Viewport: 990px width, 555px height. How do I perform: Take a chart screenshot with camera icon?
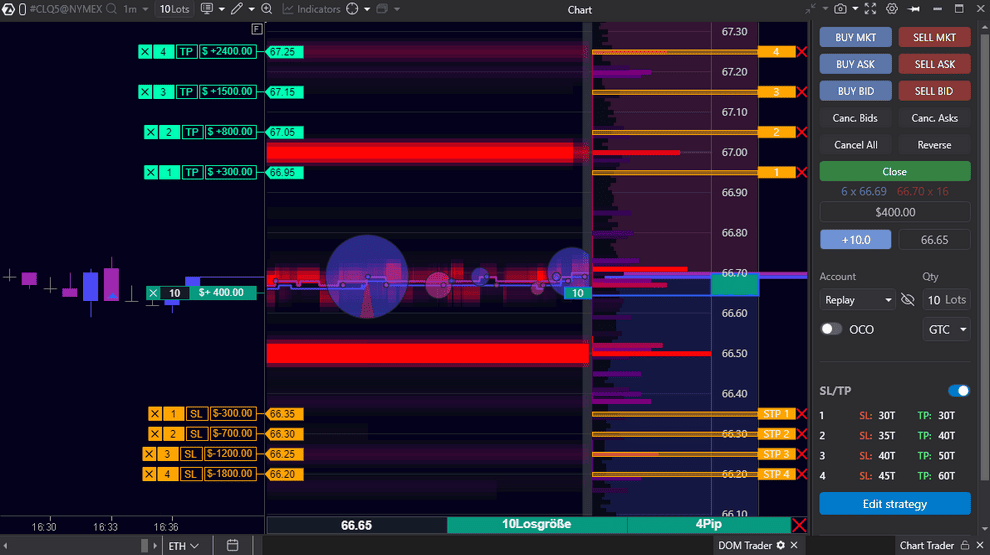click(x=840, y=9)
